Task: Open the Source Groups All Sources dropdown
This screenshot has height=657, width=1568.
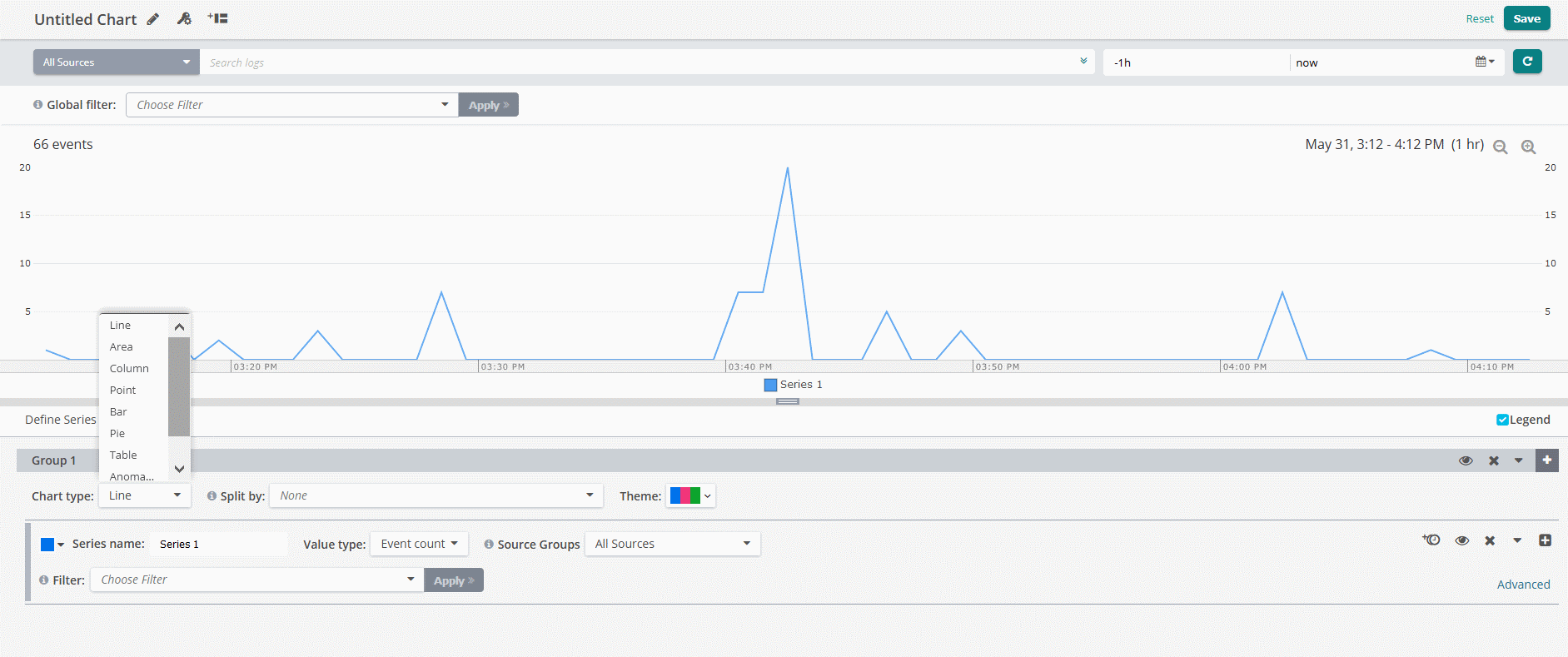Action: (673, 544)
